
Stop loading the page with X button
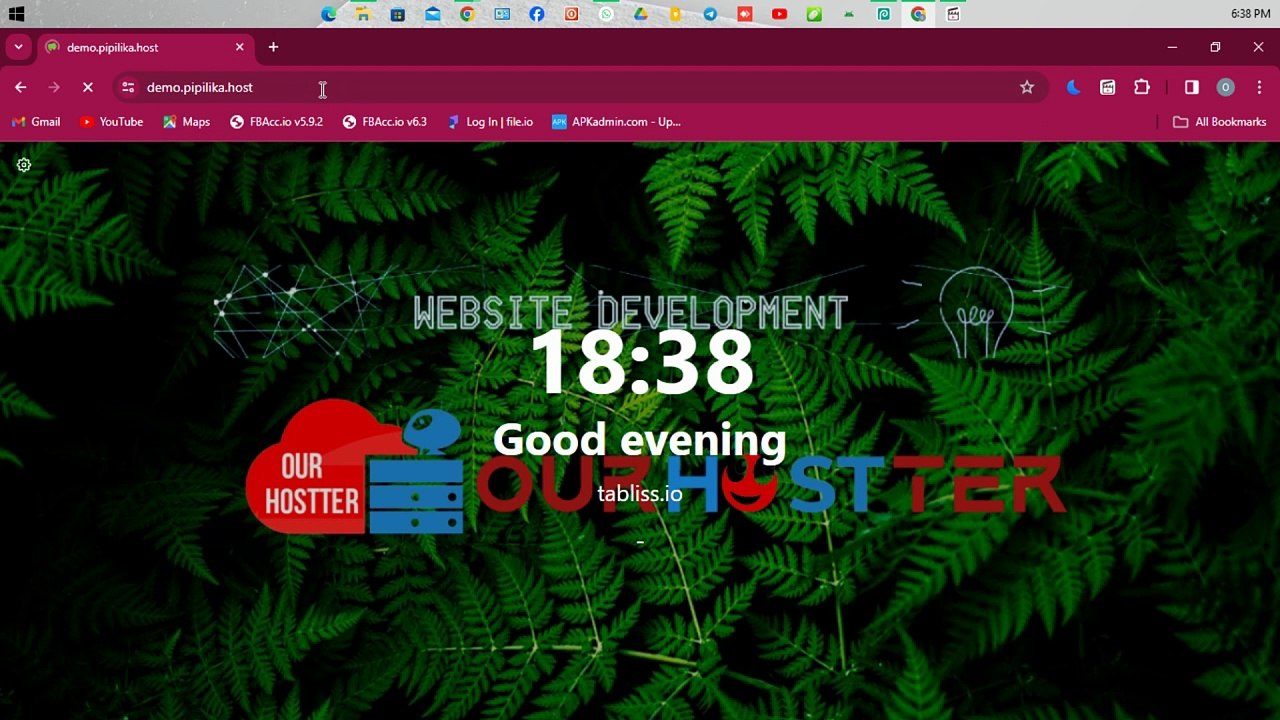tap(88, 87)
